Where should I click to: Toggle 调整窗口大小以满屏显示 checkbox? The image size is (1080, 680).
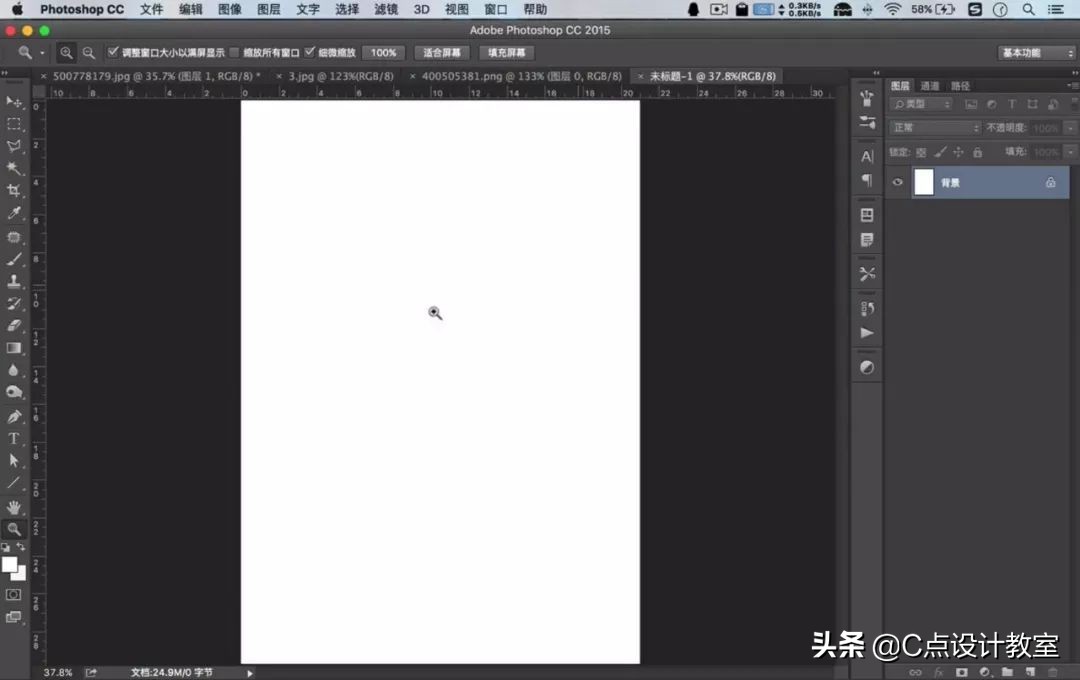tap(113, 52)
